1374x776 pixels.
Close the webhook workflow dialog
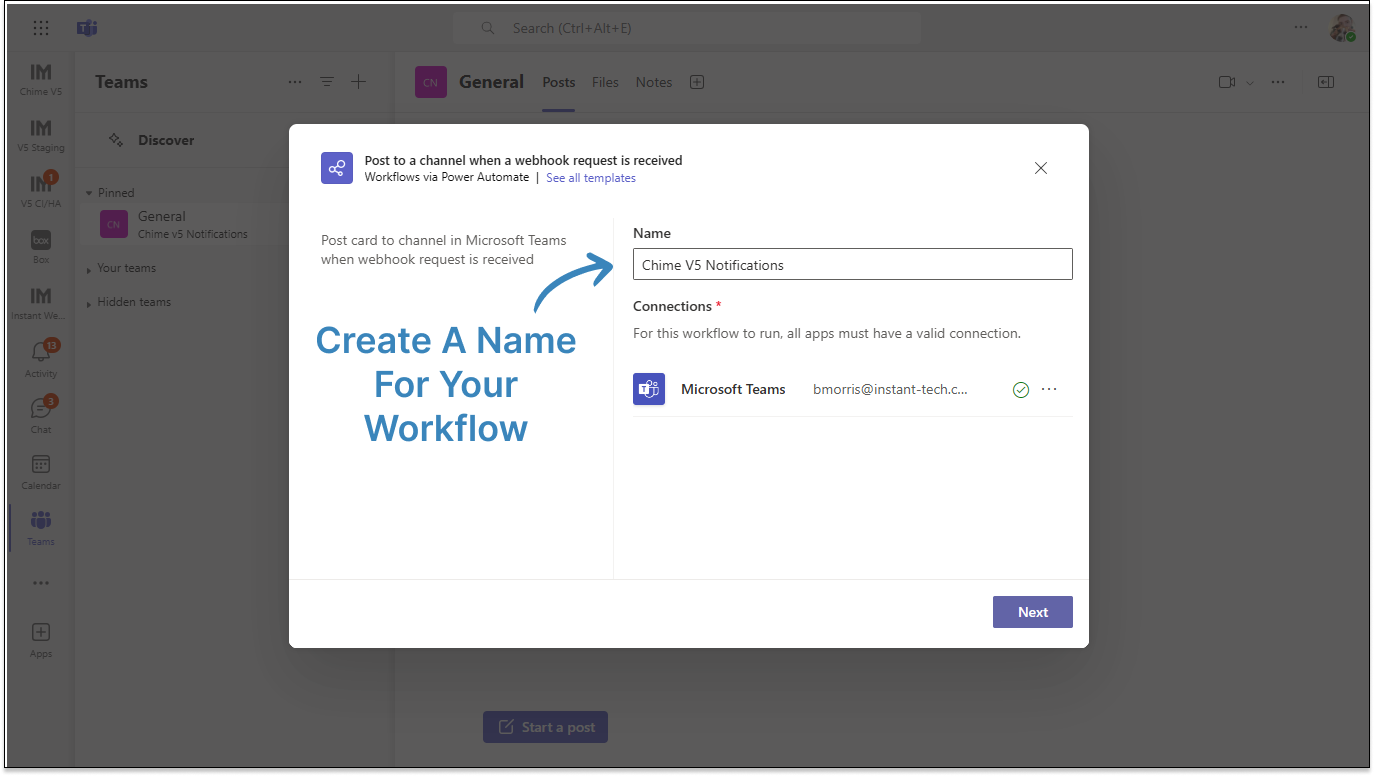click(x=1041, y=168)
